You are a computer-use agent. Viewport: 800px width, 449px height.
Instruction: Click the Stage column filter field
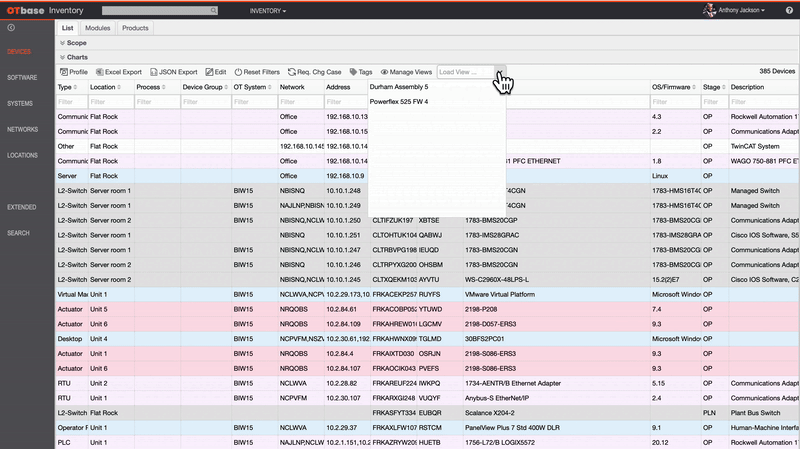(715, 102)
